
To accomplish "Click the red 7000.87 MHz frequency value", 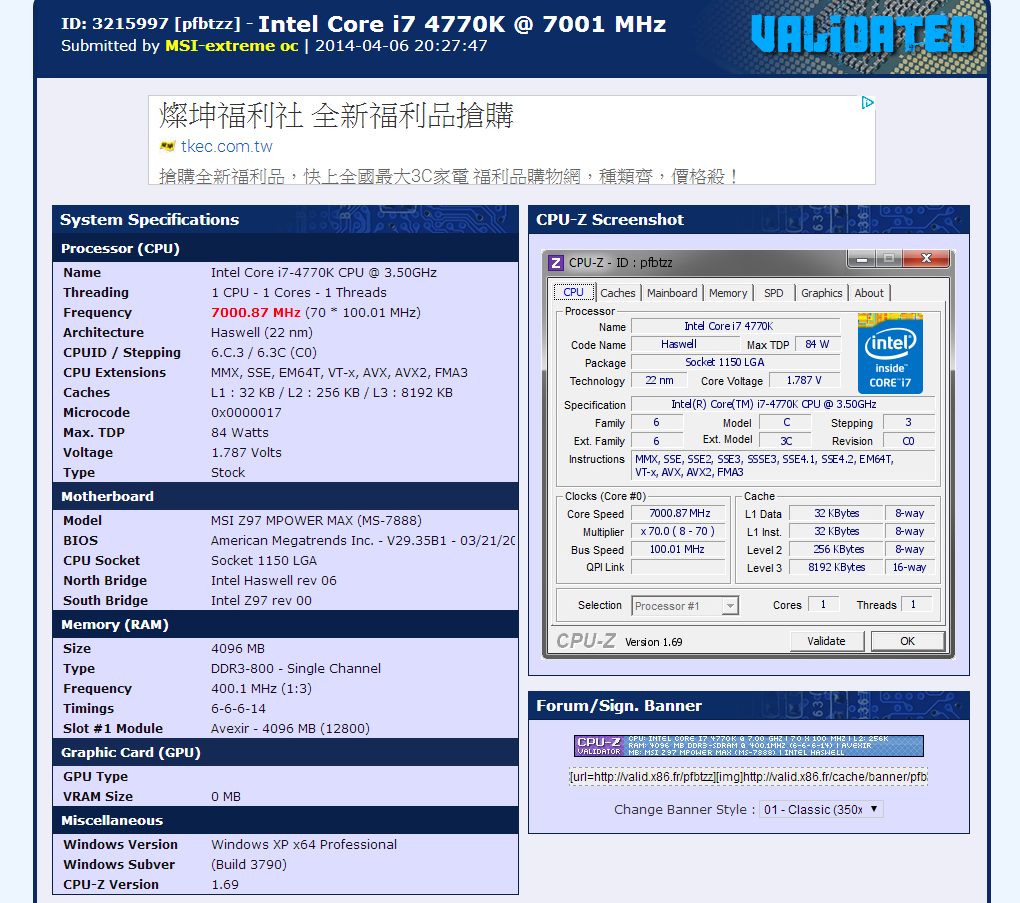I will pos(256,312).
